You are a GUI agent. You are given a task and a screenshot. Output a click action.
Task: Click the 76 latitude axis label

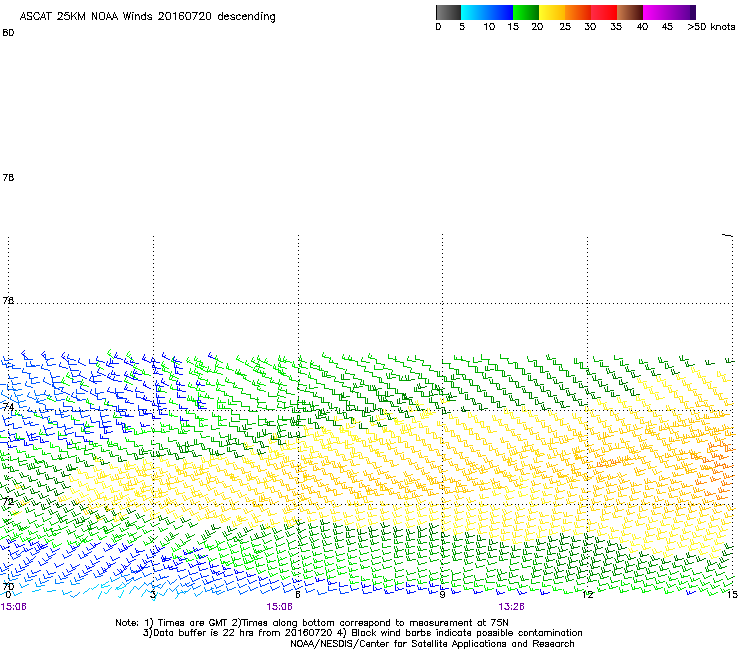(8, 300)
